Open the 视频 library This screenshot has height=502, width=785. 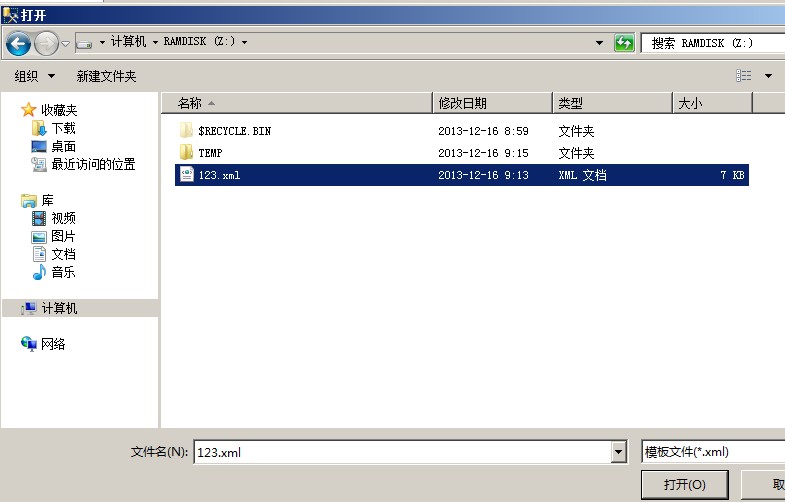64,218
